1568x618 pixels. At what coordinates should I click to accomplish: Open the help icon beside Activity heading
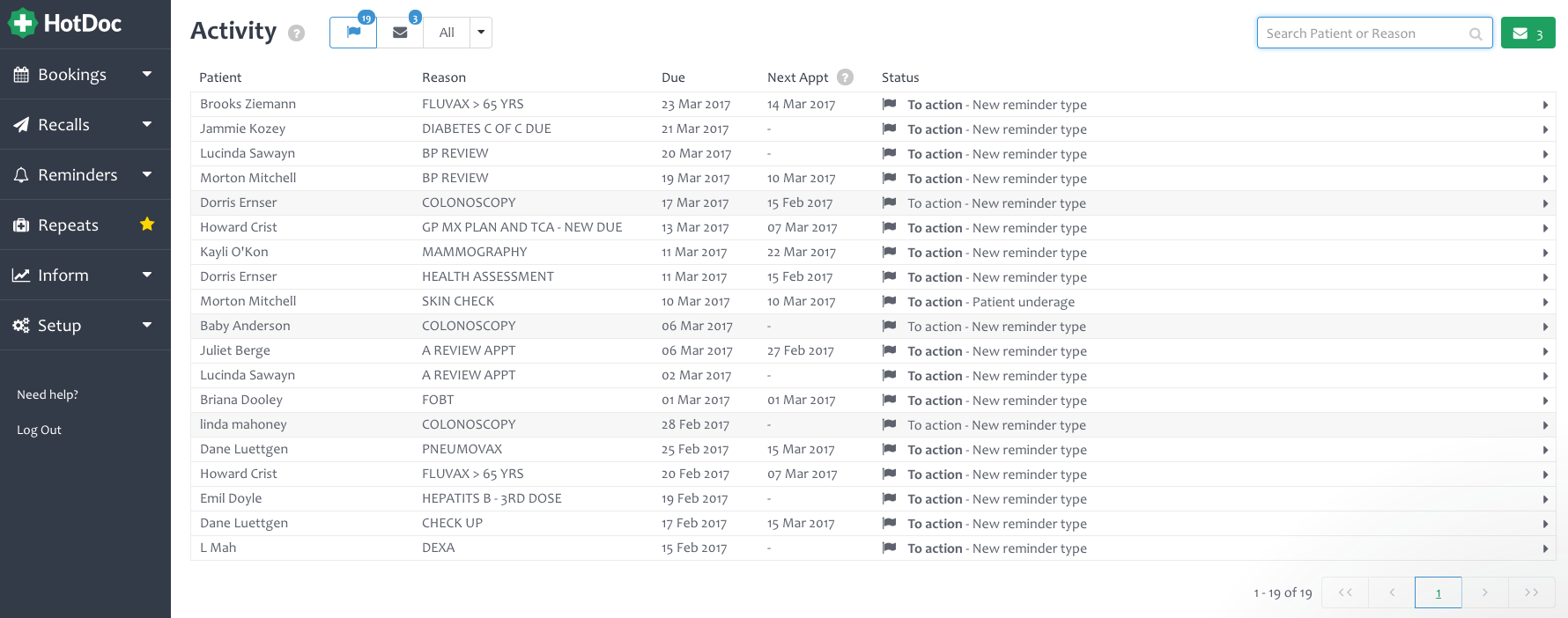pyautogui.click(x=297, y=33)
